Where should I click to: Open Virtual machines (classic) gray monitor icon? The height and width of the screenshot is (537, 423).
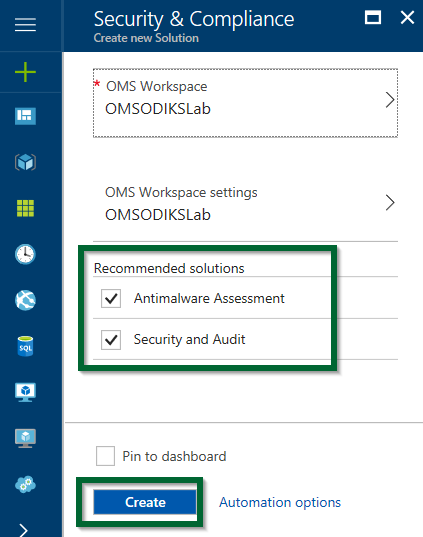[x=25, y=438]
